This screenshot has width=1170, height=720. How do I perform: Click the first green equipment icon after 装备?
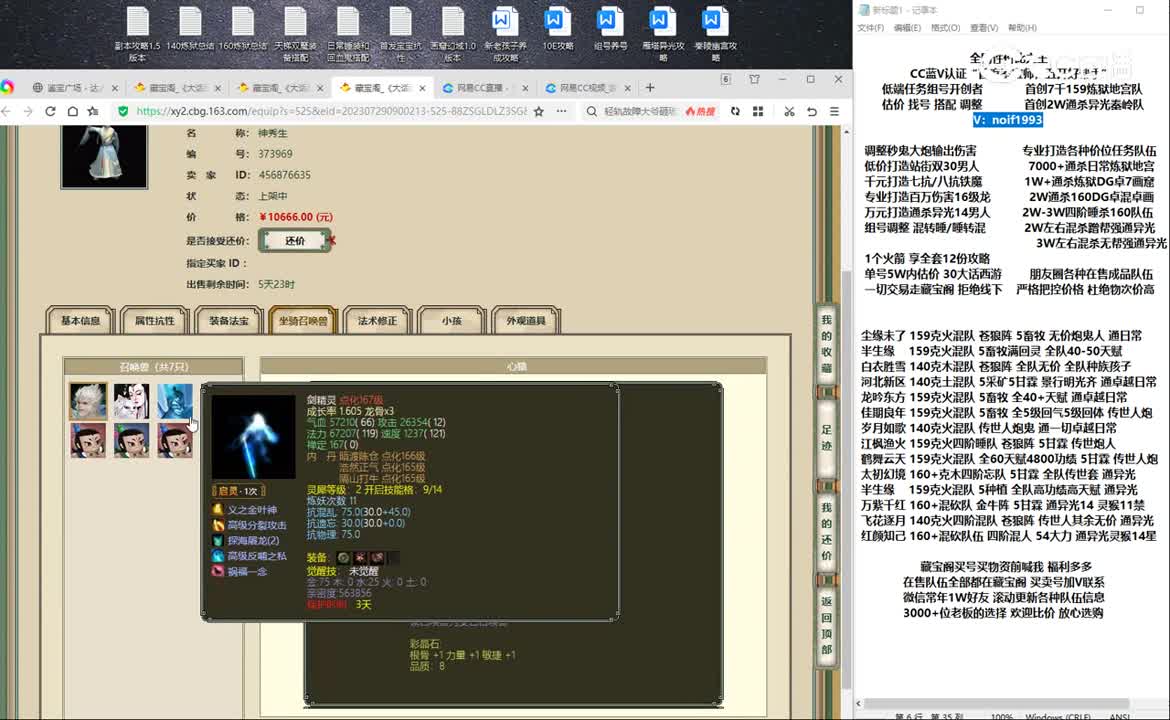[x=343, y=557]
